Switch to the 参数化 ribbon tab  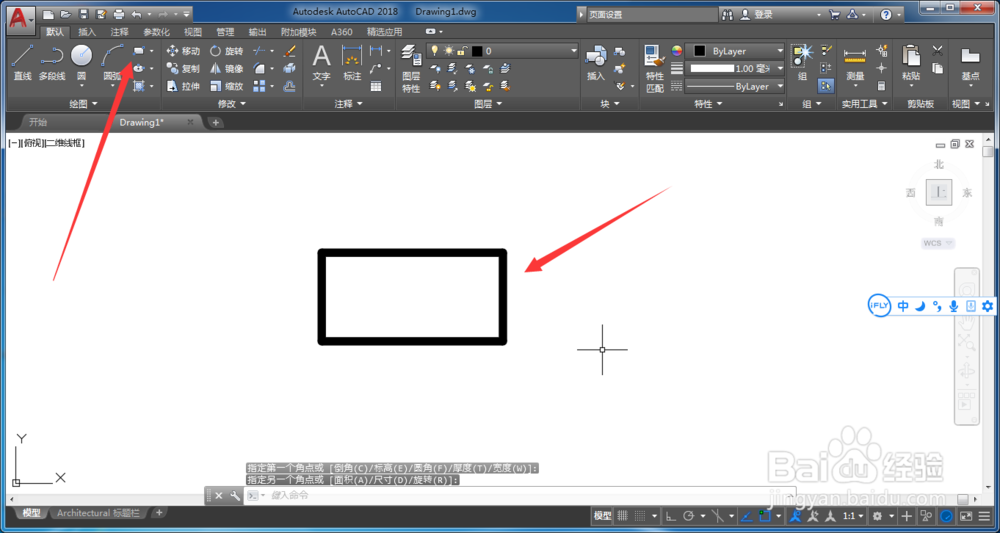(x=156, y=32)
